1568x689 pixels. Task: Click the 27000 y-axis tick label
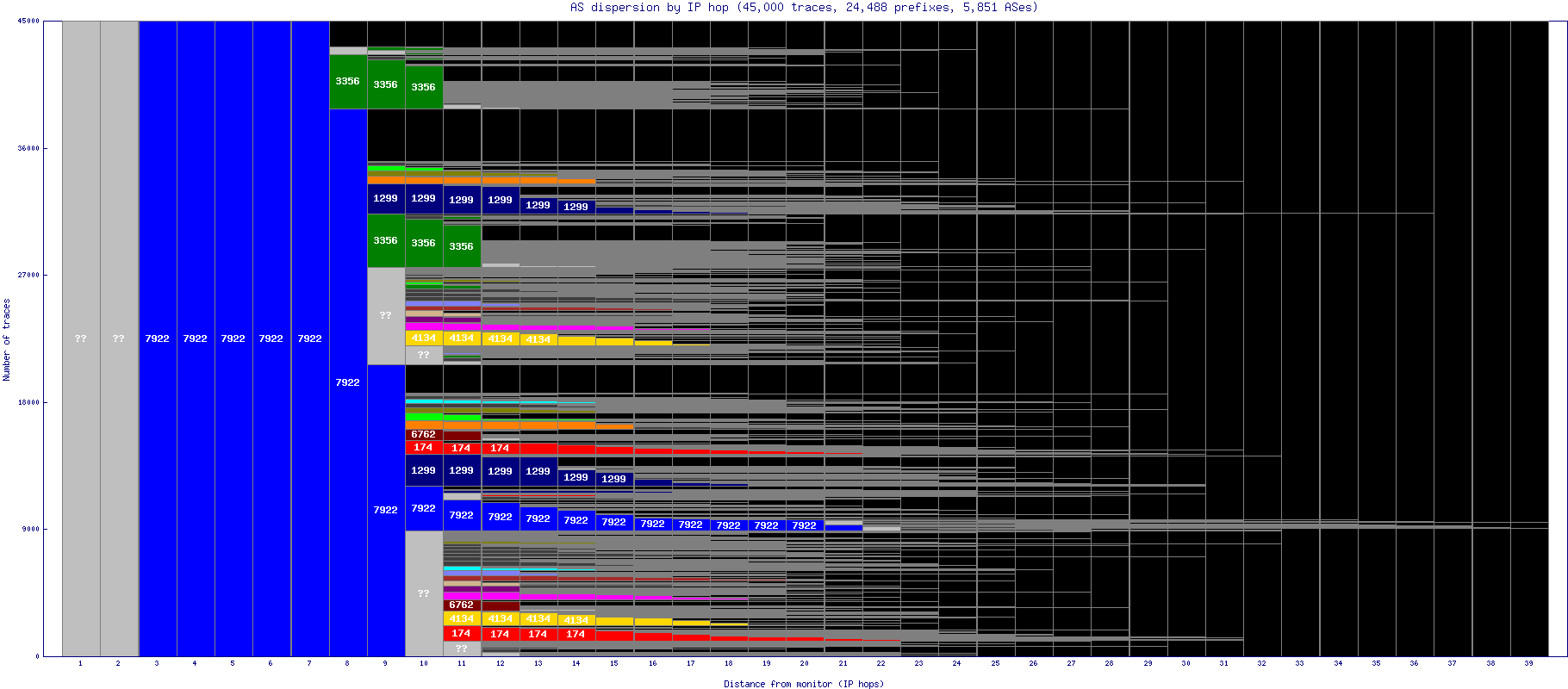(x=28, y=275)
